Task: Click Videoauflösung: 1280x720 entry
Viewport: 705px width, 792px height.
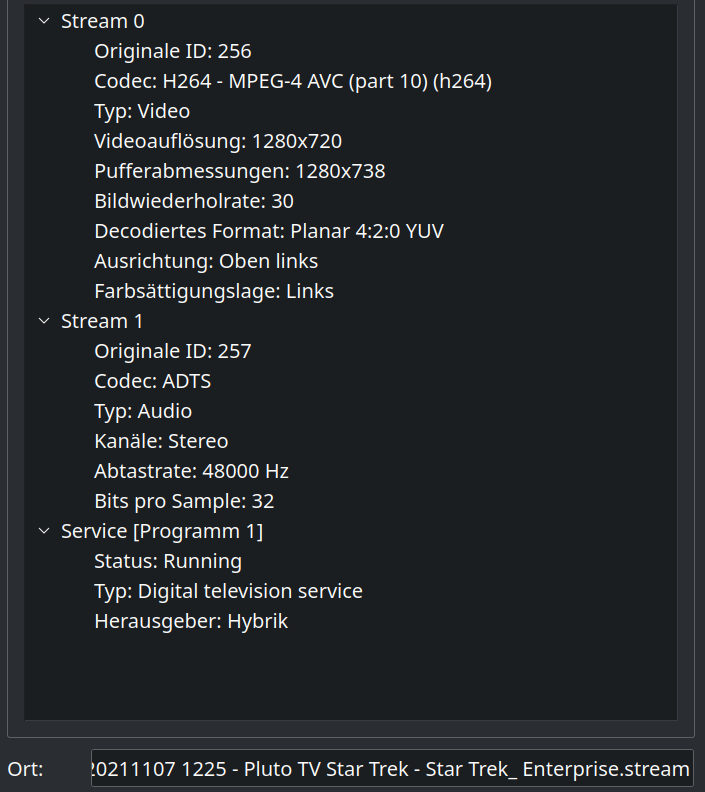Action: click(218, 141)
